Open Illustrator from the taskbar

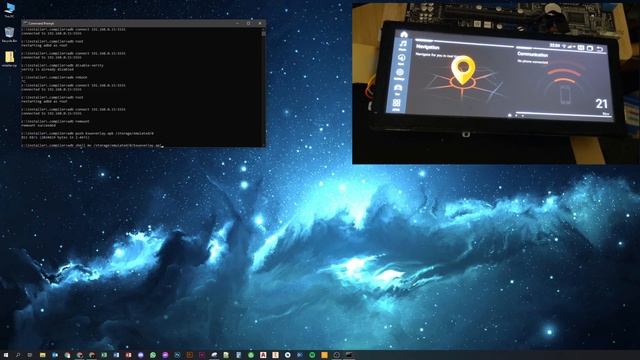(x=190, y=355)
